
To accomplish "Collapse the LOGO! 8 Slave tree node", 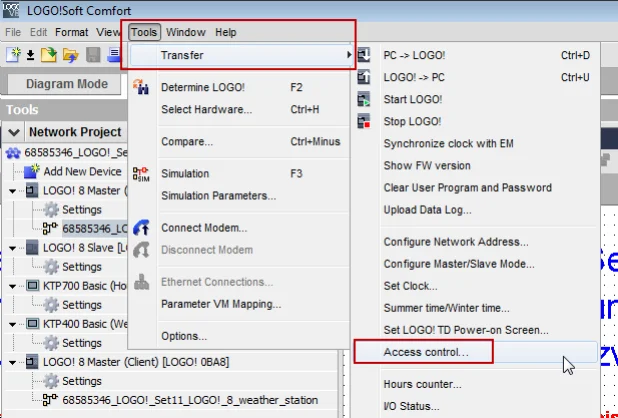I will 13,247.
